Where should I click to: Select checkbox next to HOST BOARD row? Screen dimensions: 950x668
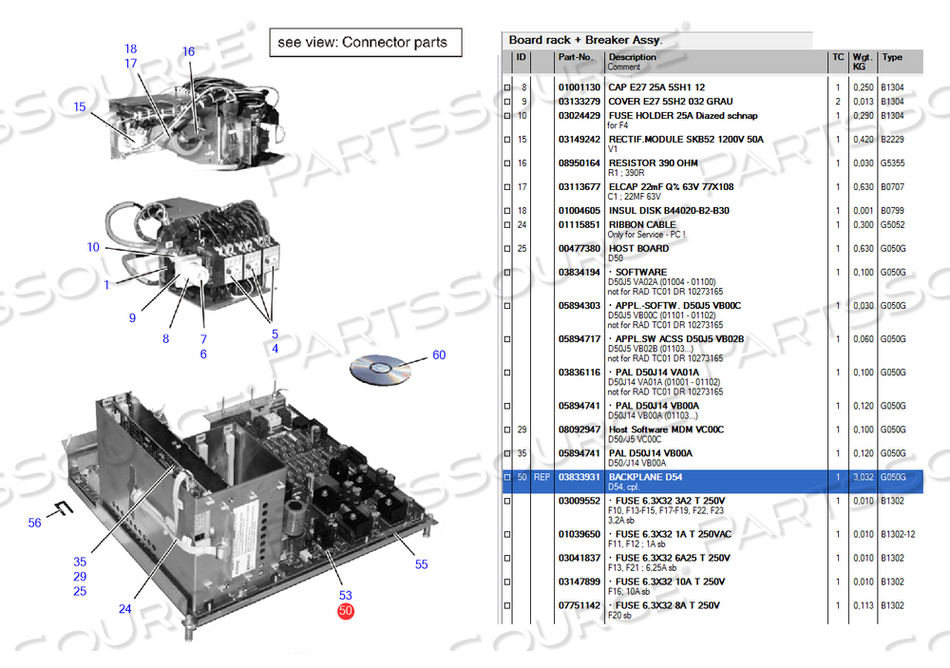507,248
